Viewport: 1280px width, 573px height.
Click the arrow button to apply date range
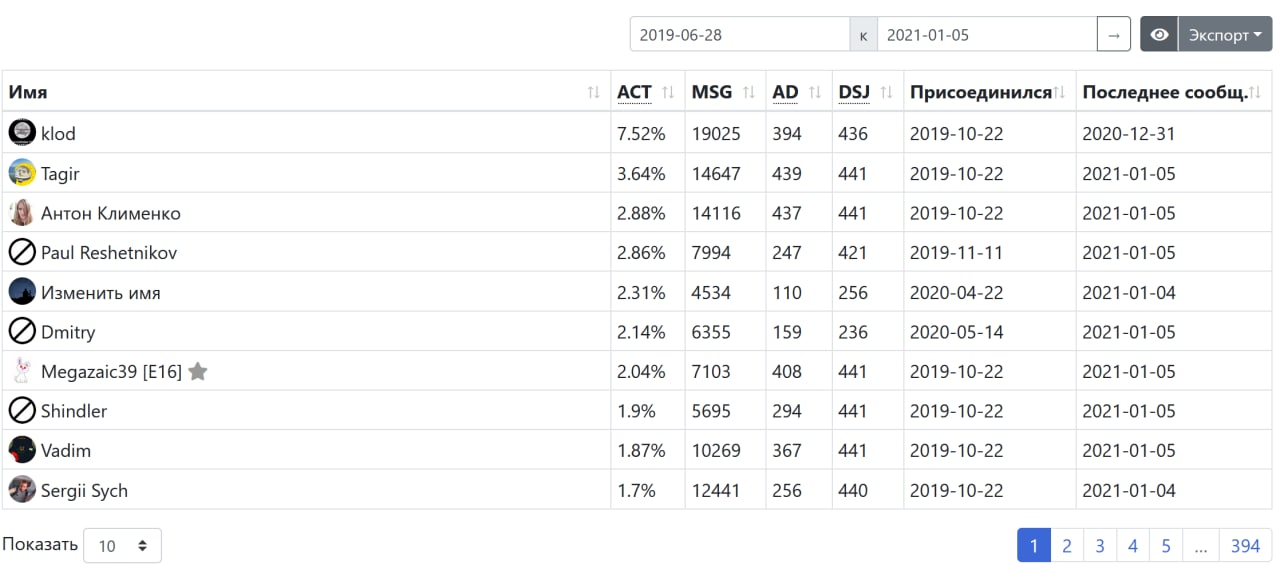[1114, 35]
